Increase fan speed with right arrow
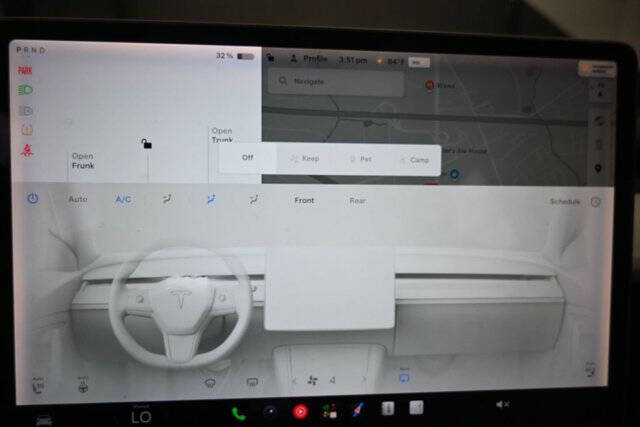This screenshot has width=640, height=427. coord(364,380)
